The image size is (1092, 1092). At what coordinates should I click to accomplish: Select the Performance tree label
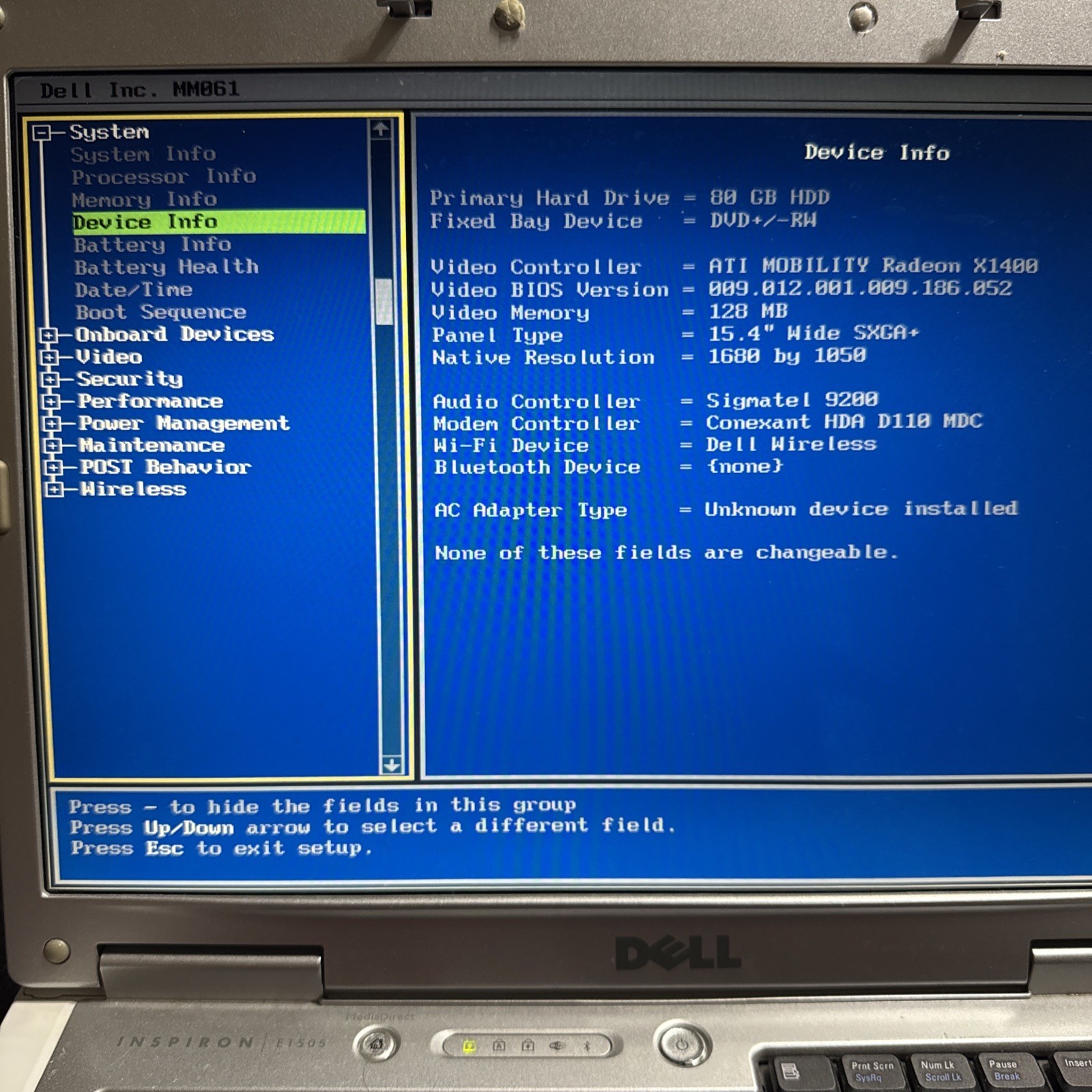[x=150, y=401]
